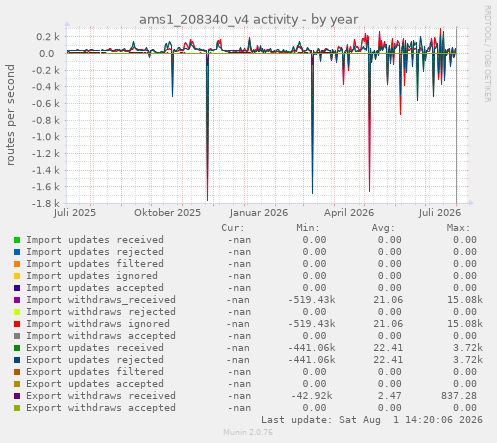Click the 'Januar 2026' x-axis label

[259, 213]
